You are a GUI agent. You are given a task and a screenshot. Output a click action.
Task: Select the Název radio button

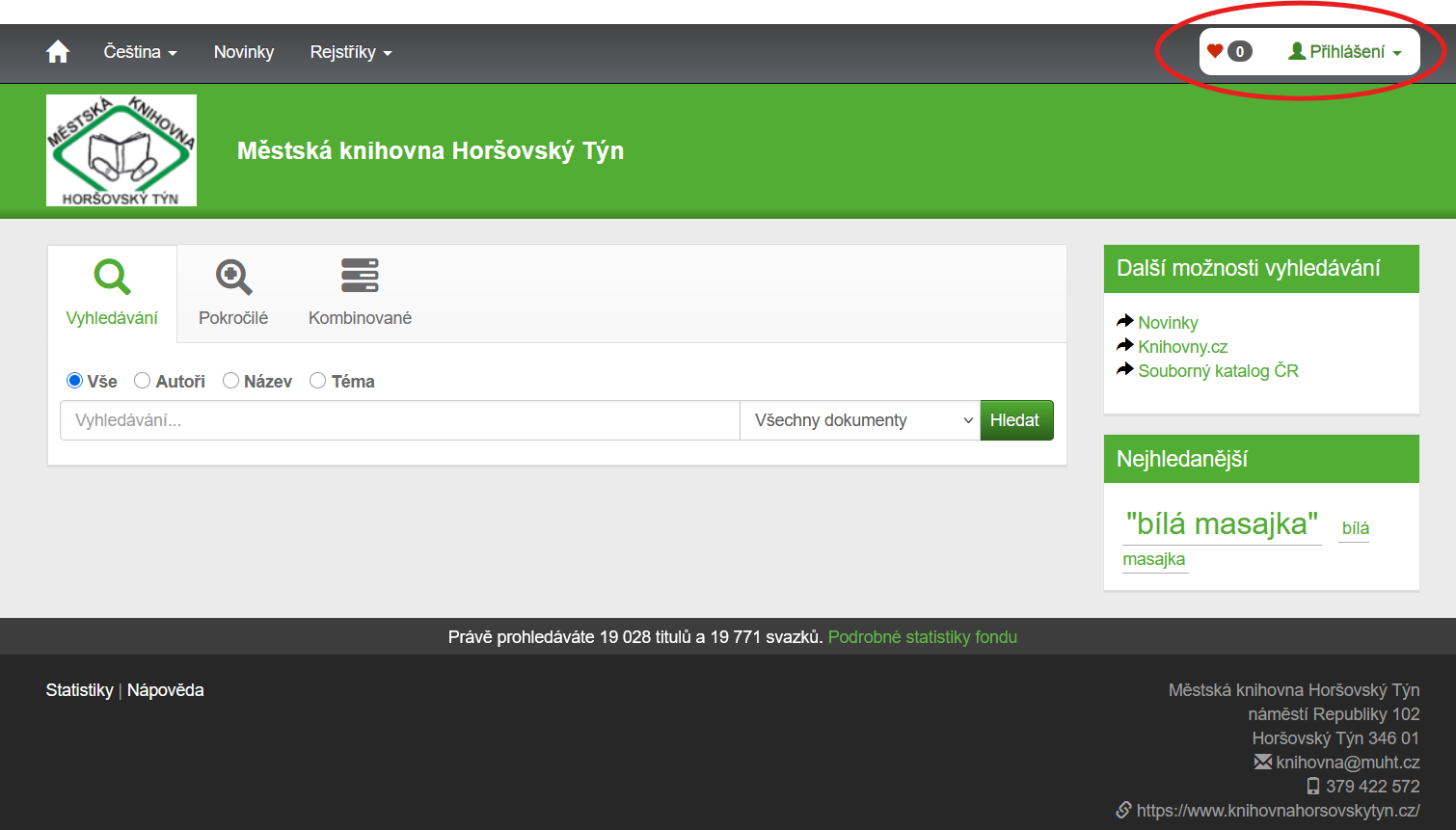tap(231, 381)
